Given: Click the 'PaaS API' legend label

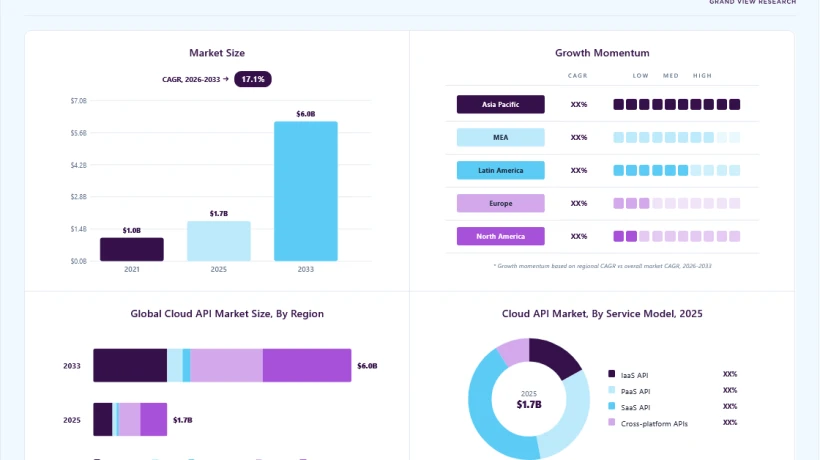Looking at the screenshot, I should tap(635, 392).
